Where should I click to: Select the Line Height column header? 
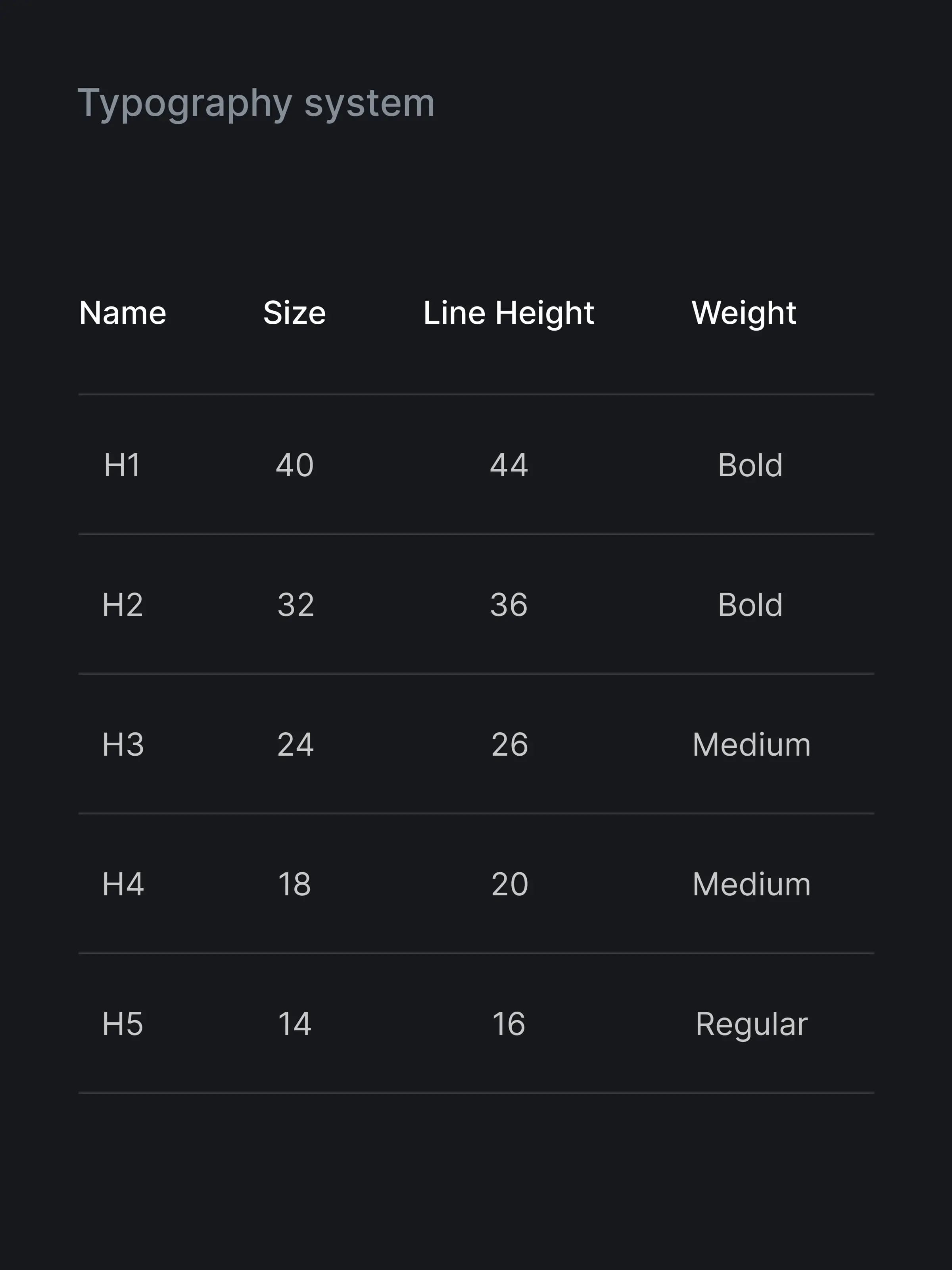(x=509, y=313)
